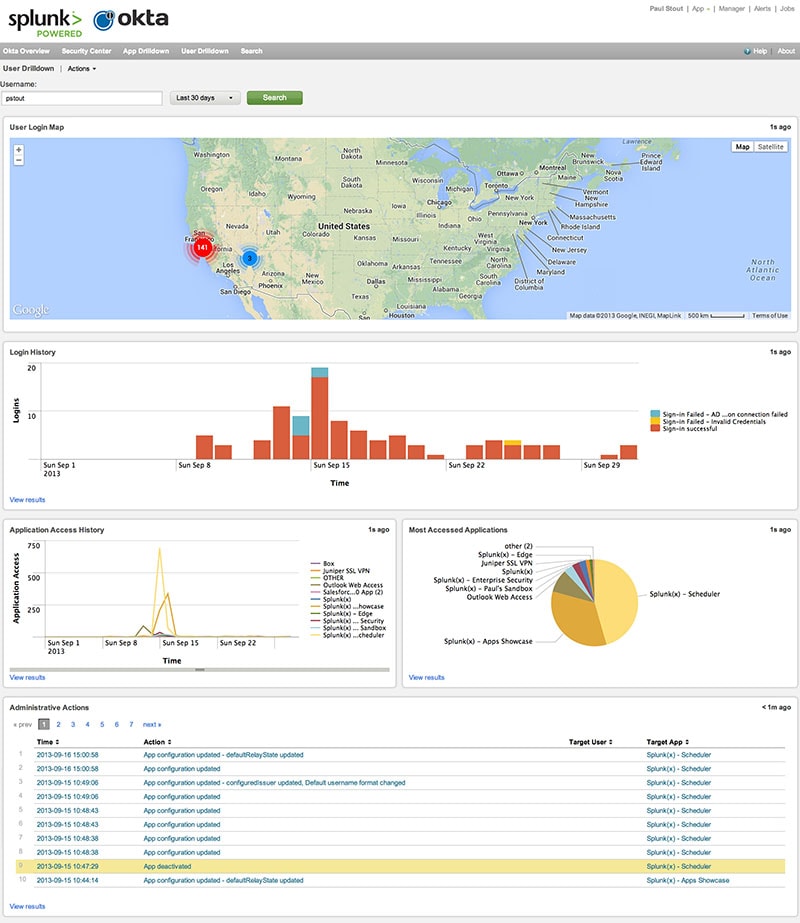Go to the Security Center tab

(87, 51)
